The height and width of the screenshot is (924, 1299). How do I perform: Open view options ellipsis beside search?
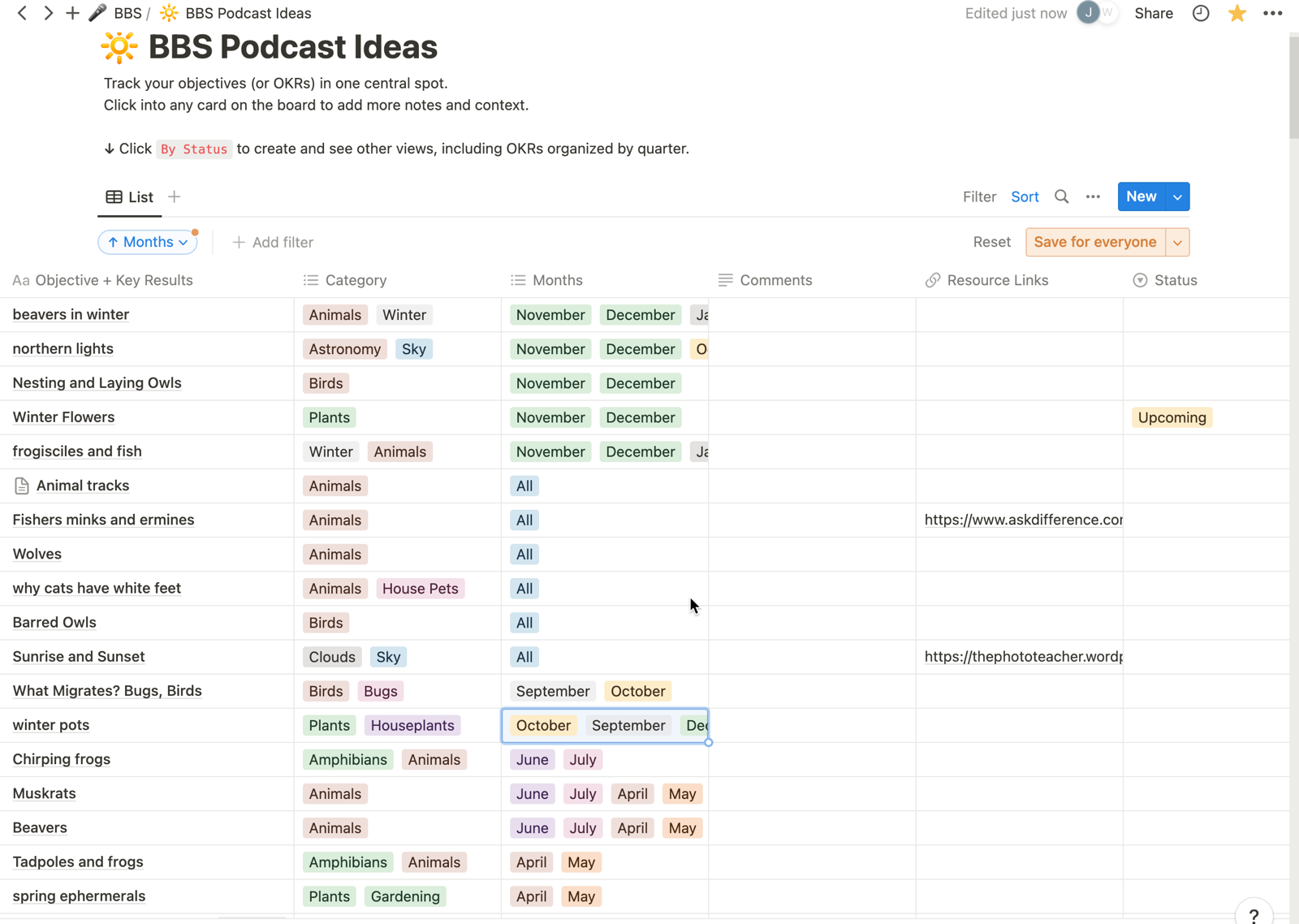pos(1093,196)
